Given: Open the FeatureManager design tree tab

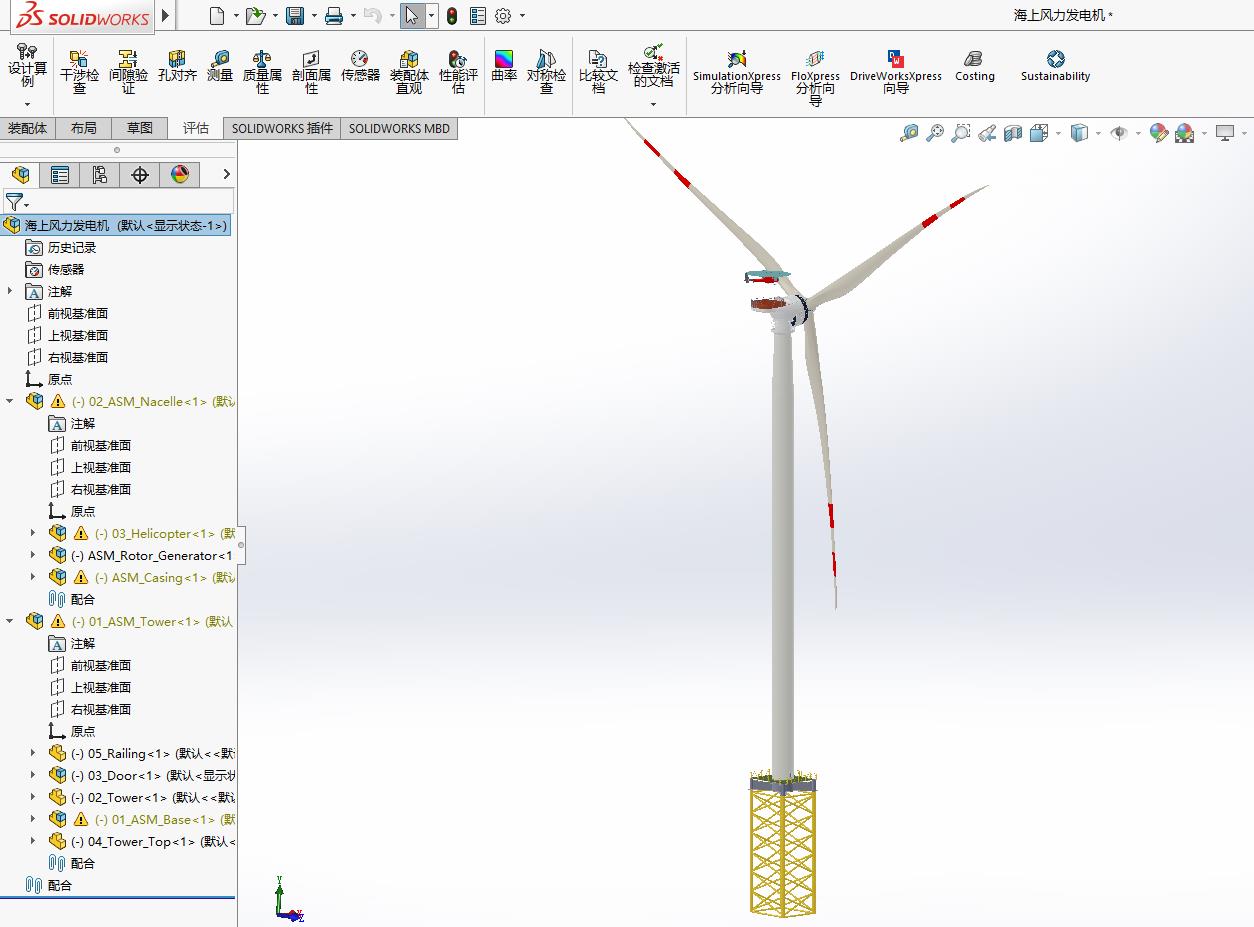Looking at the screenshot, I should 20,175.
